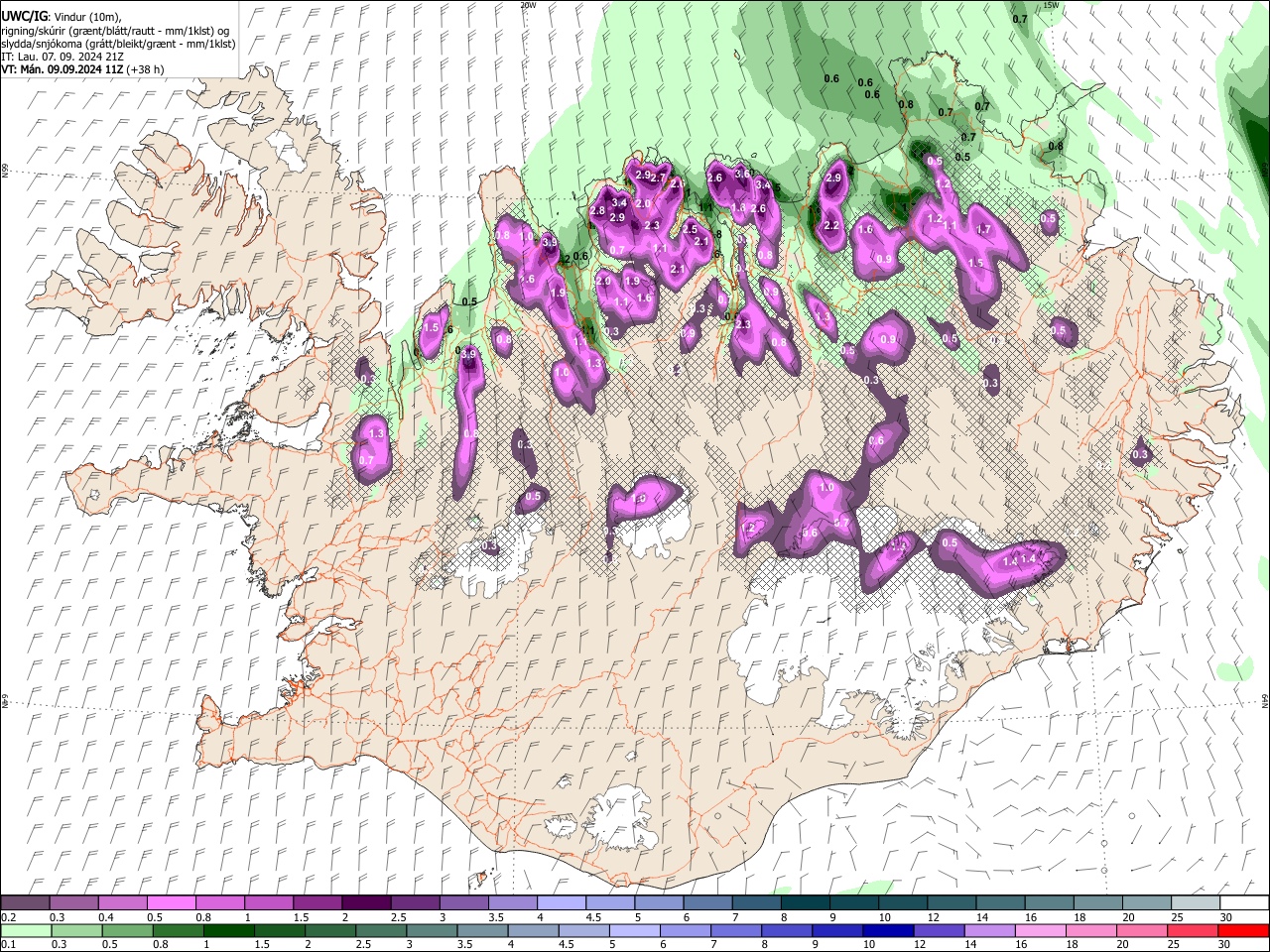The image size is (1270, 952).
Task: Click the dark navy blue rain-scale swatch at 10
Action: (887, 930)
